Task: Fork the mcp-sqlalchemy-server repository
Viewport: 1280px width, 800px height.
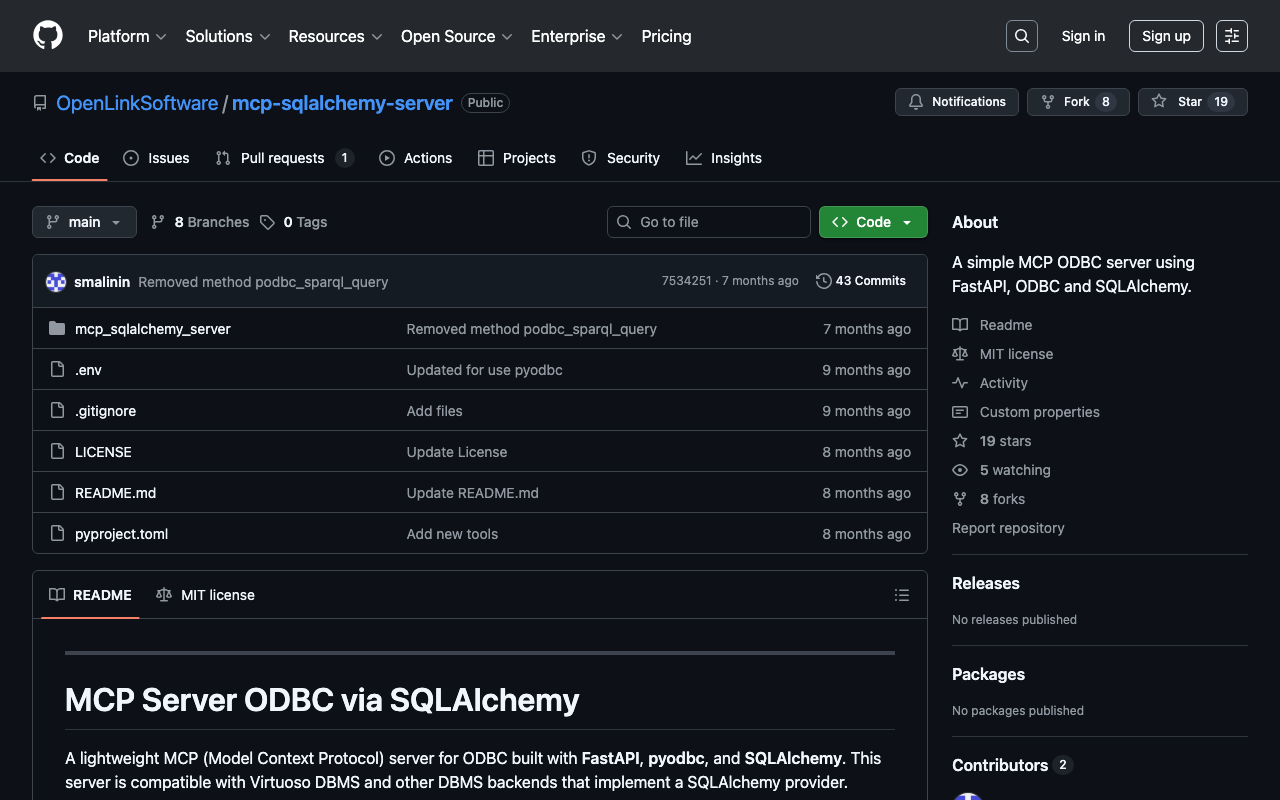Action: (1077, 102)
